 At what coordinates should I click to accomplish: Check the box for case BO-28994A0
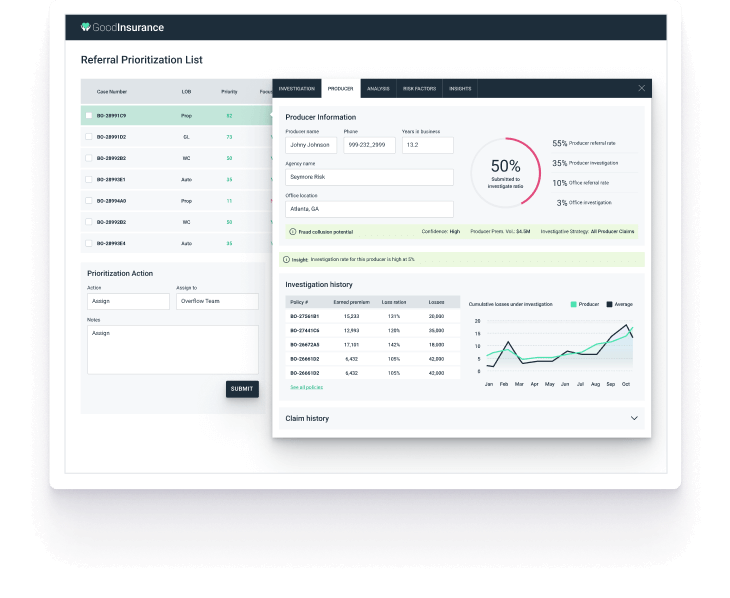(x=88, y=201)
